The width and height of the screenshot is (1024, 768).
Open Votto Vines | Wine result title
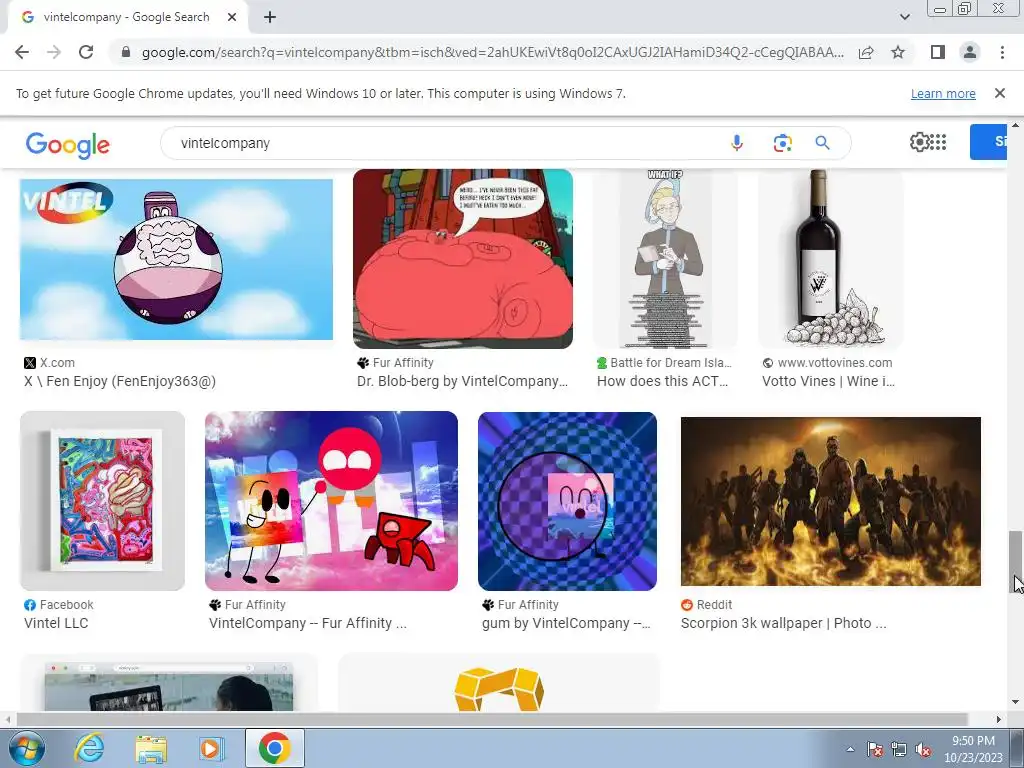pos(828,381)
